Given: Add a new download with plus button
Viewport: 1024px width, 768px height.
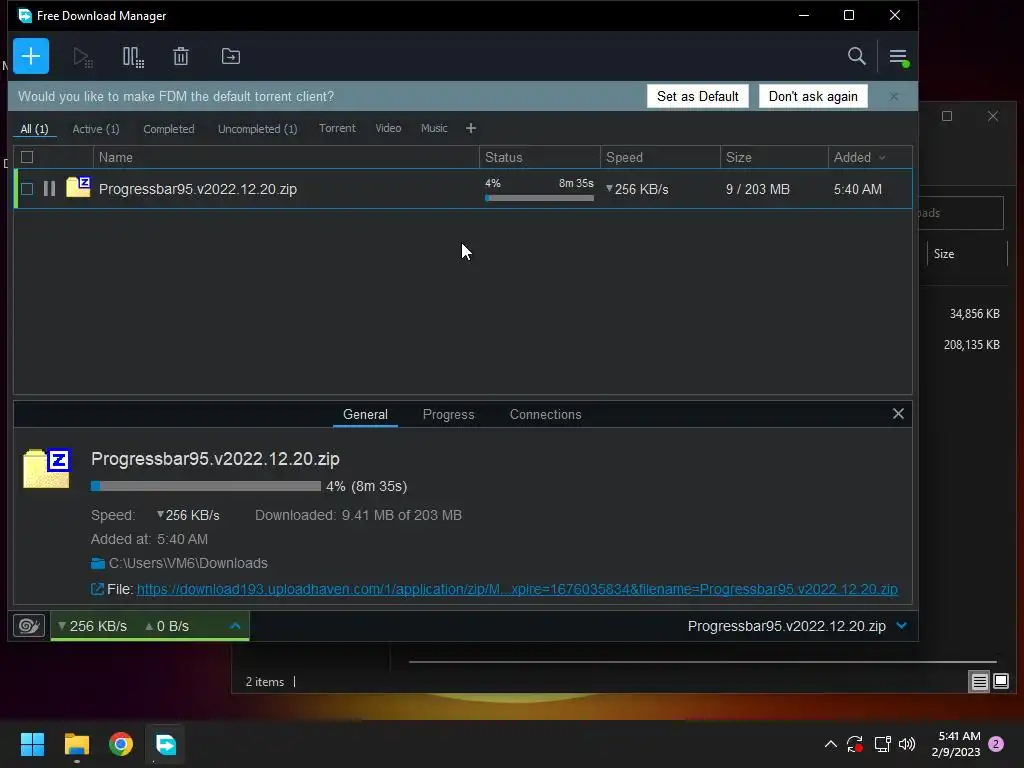Looking at the screenshot, I should (x=31, y=56).
